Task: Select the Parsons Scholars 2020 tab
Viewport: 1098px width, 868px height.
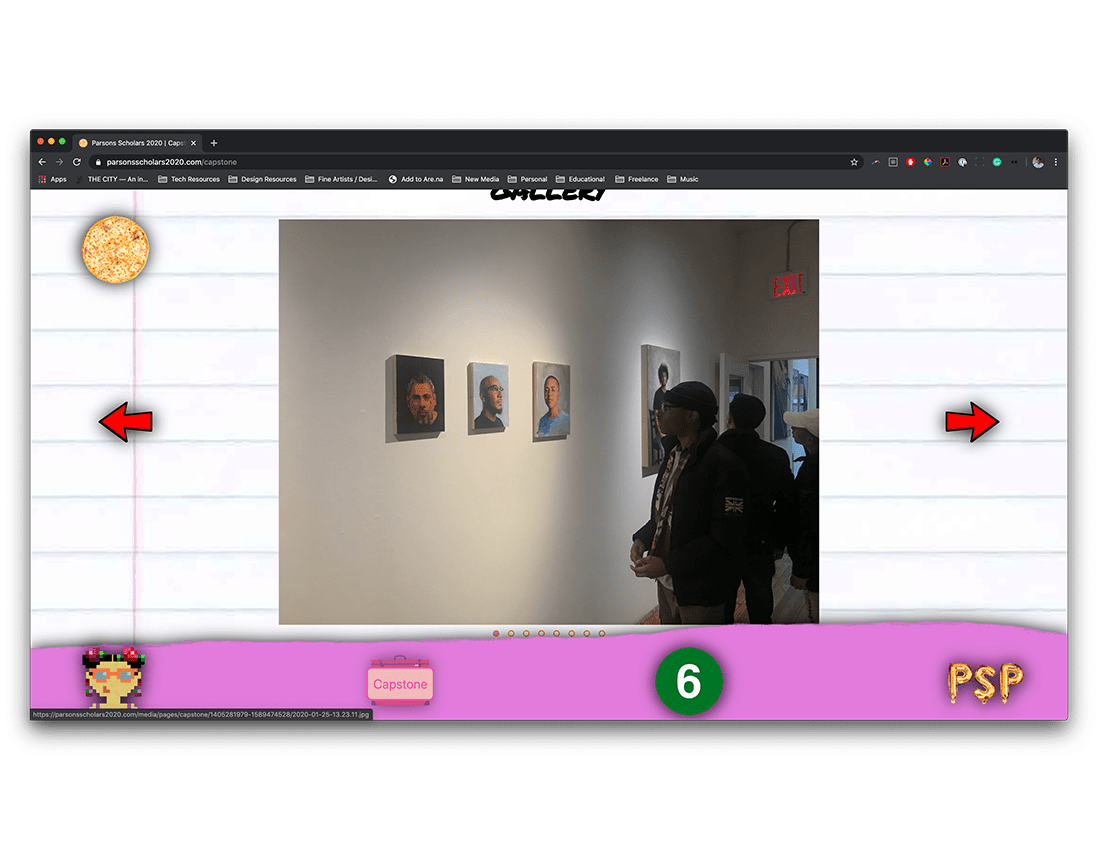Action: (137, 143)
